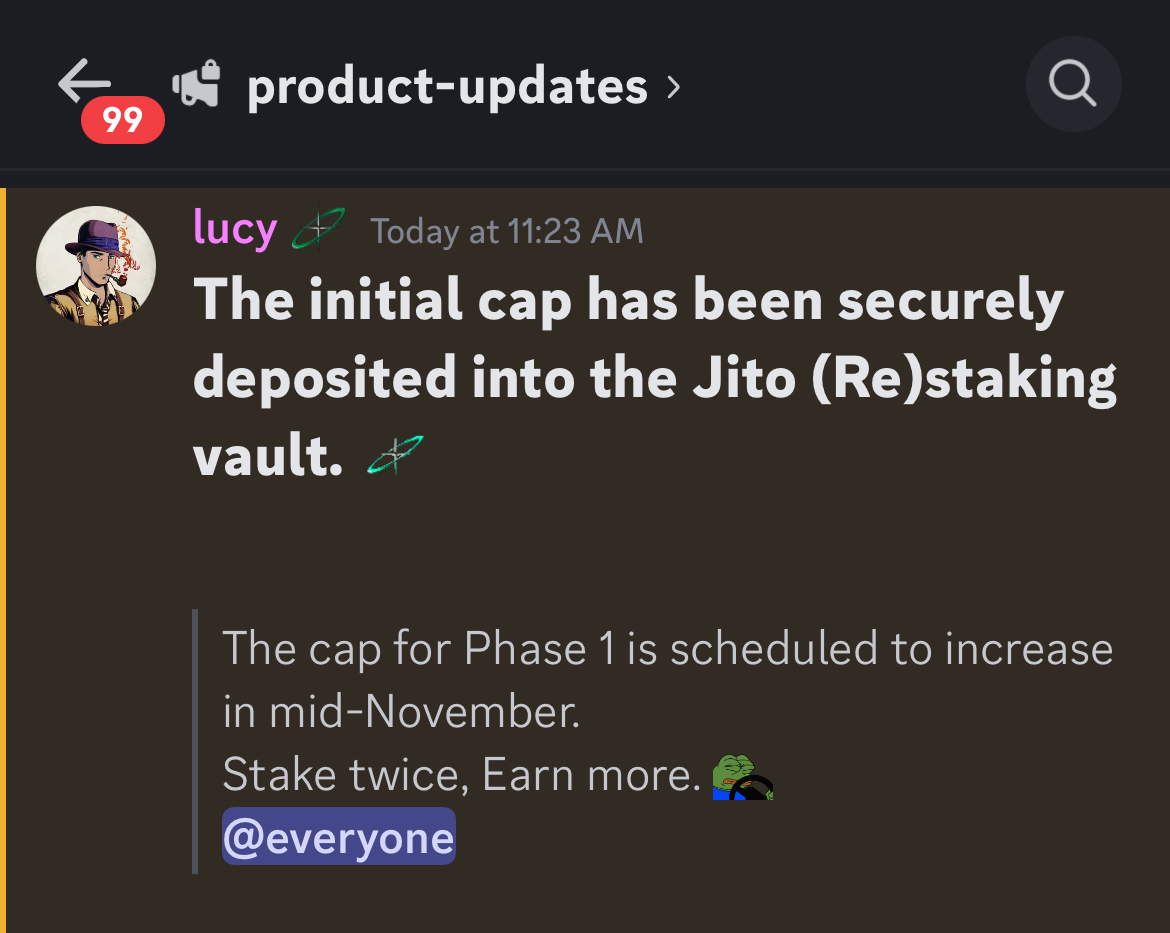Screen dimensions: 1170x933
Task: Click the "deposited into the Jito (Re)staking" line
Action: [654, 378]
